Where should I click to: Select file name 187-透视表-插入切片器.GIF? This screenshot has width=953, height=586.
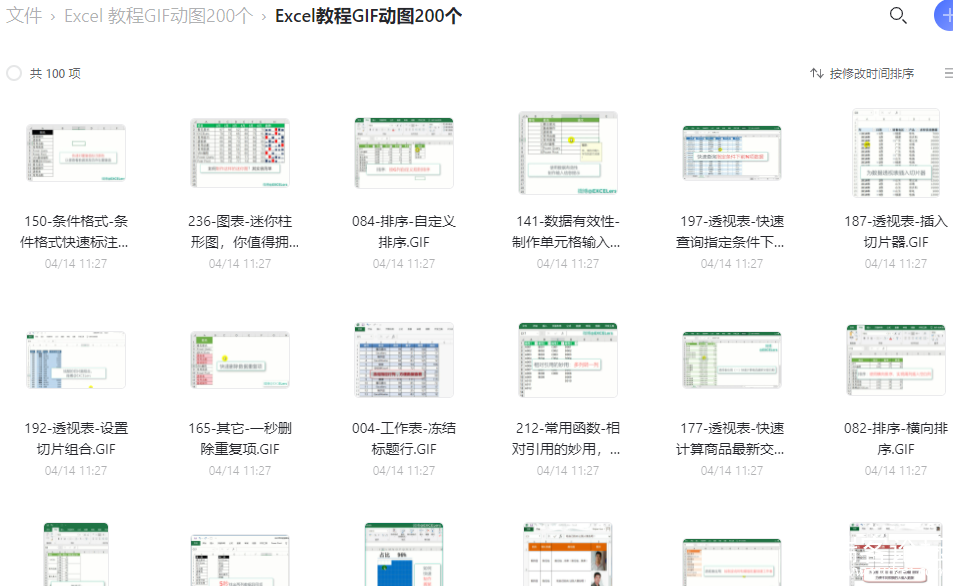896,232
